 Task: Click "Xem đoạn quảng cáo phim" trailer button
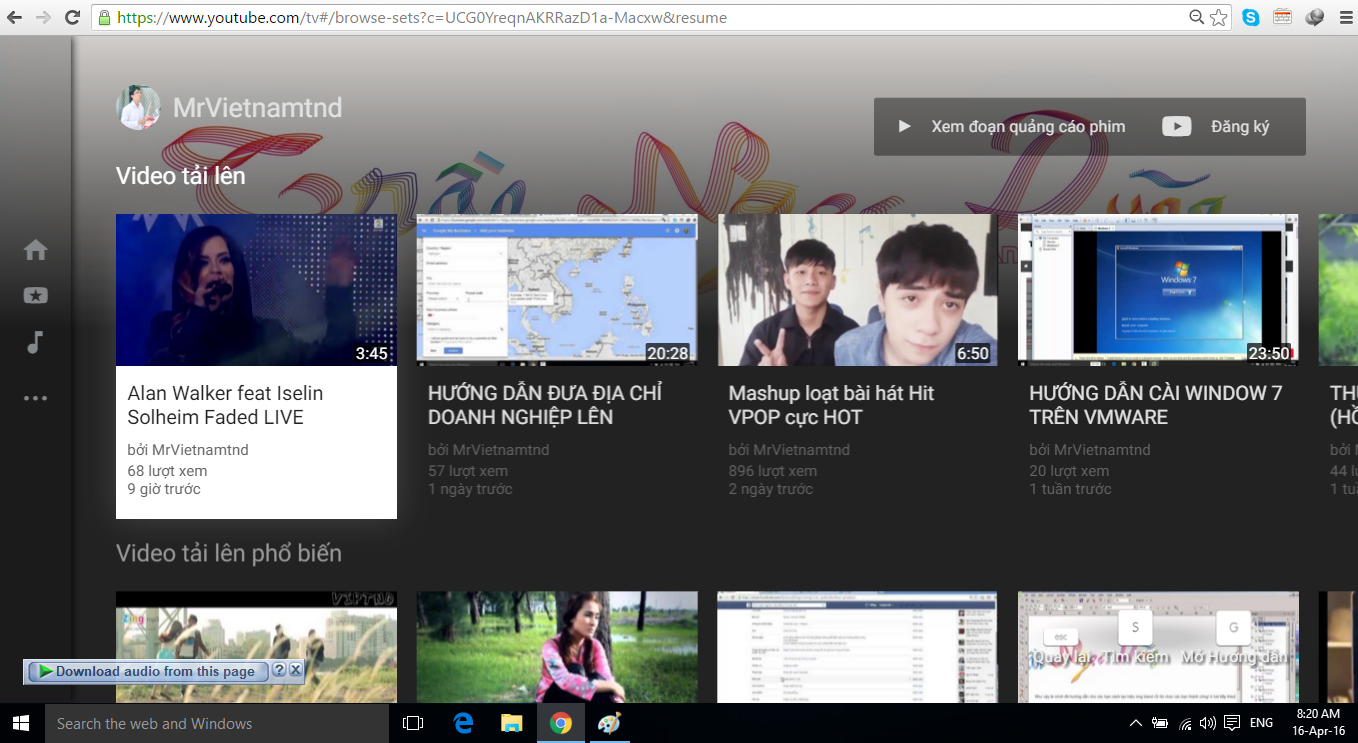(1011, 127)
